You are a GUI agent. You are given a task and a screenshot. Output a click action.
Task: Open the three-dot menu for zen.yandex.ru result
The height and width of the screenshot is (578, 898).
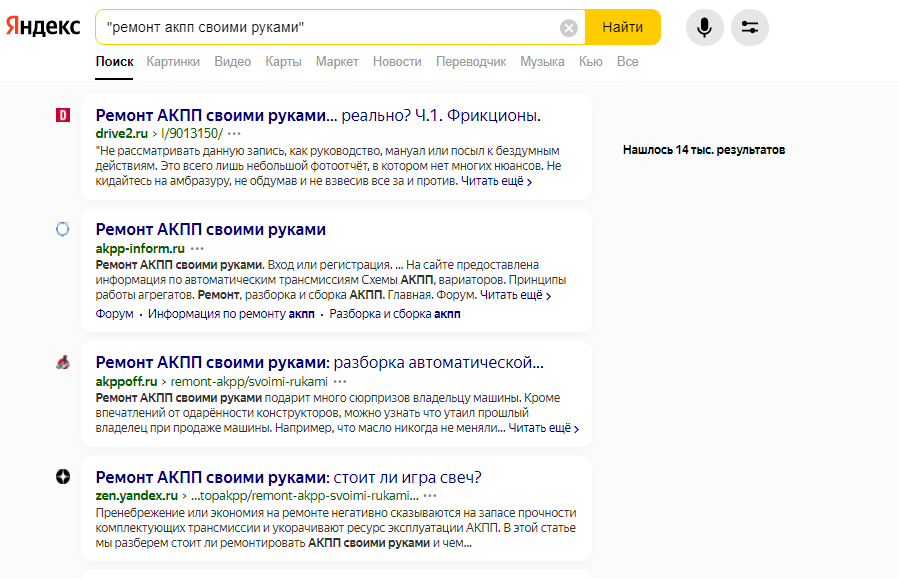430,496
